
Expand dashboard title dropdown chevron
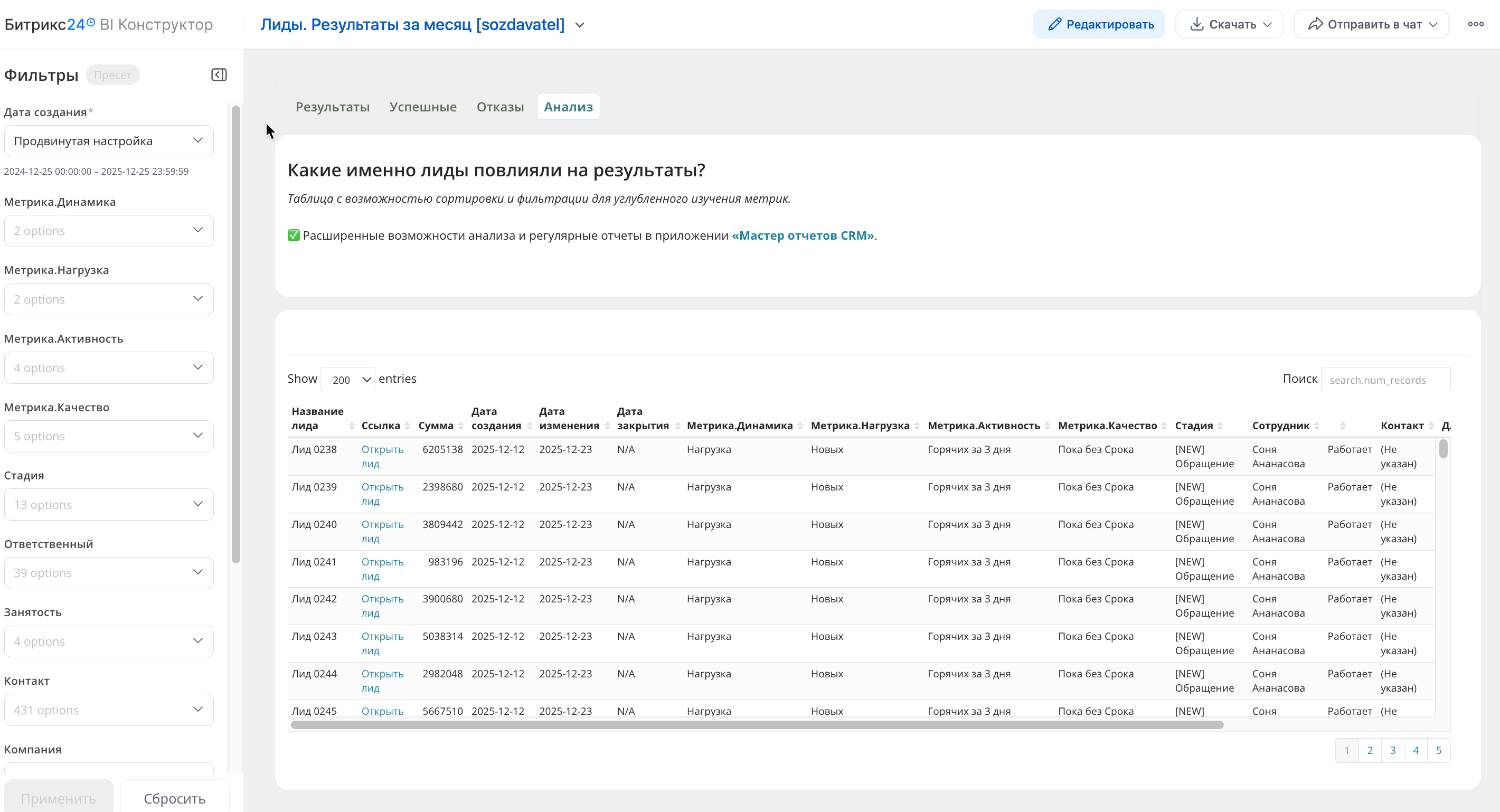tap(579, 25)
